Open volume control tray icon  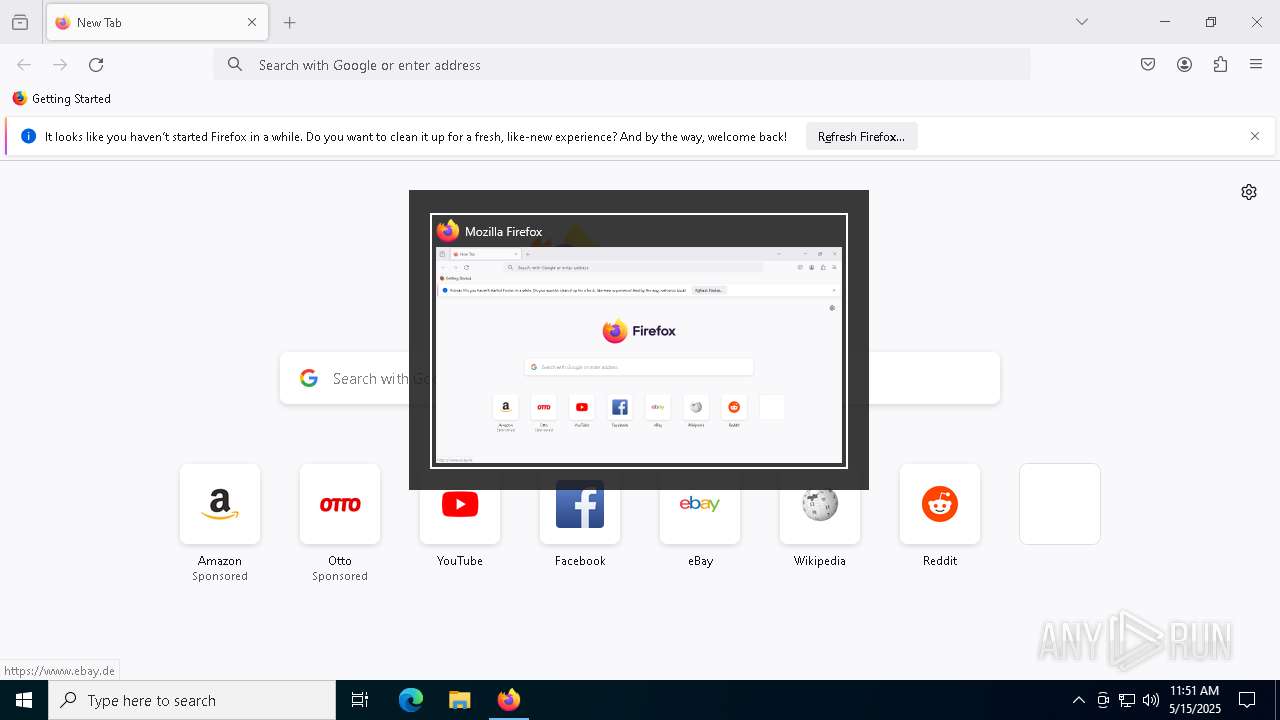(x=1151, y=700)
